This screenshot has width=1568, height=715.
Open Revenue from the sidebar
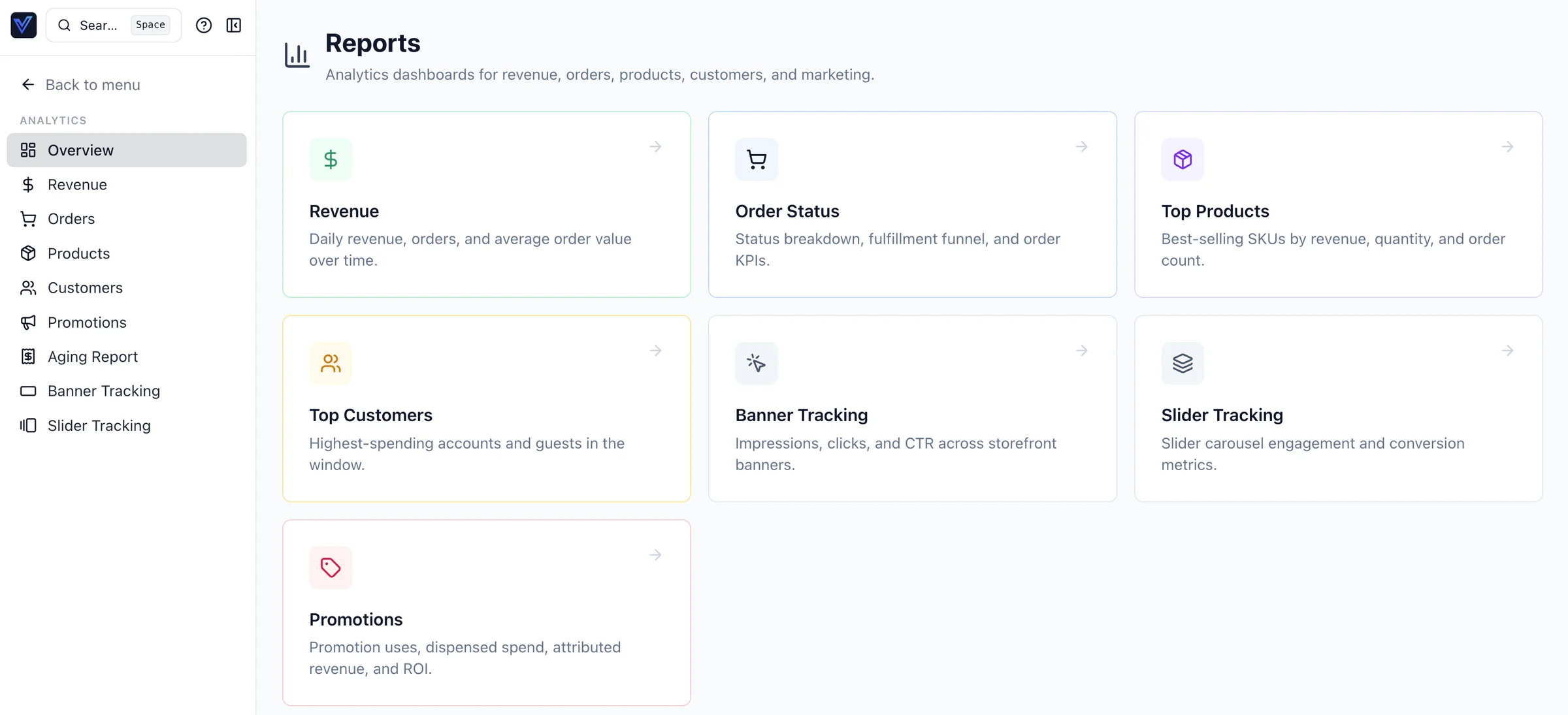tap(77, 185)
